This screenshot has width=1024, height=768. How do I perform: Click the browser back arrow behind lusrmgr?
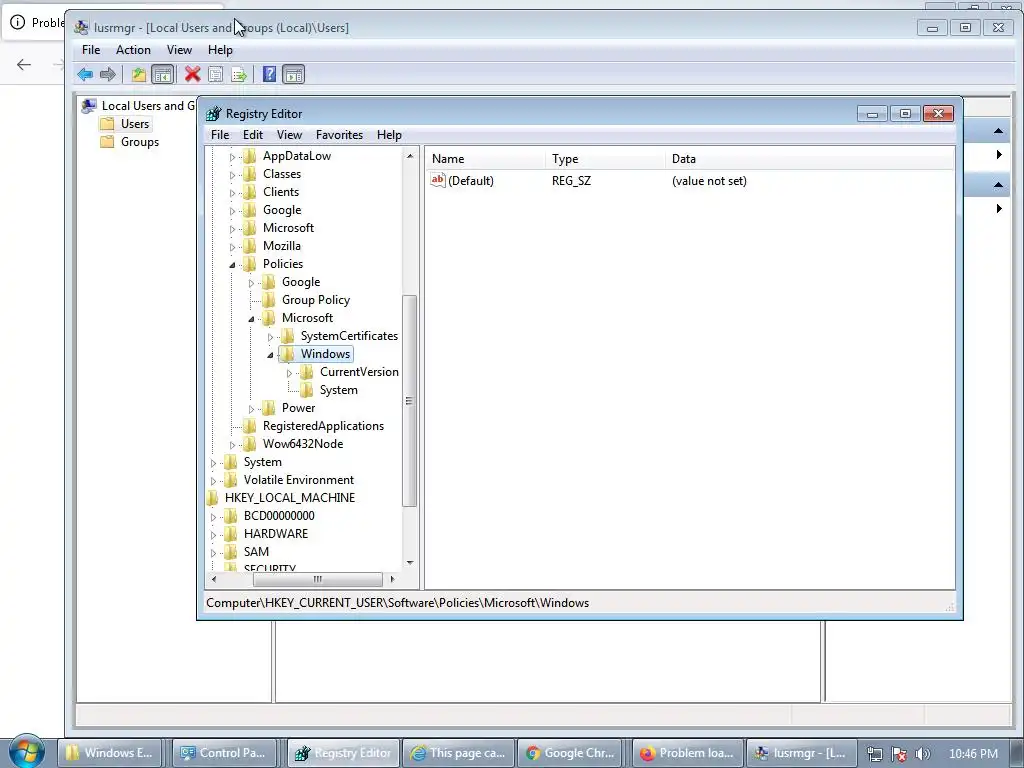point(24,64)
